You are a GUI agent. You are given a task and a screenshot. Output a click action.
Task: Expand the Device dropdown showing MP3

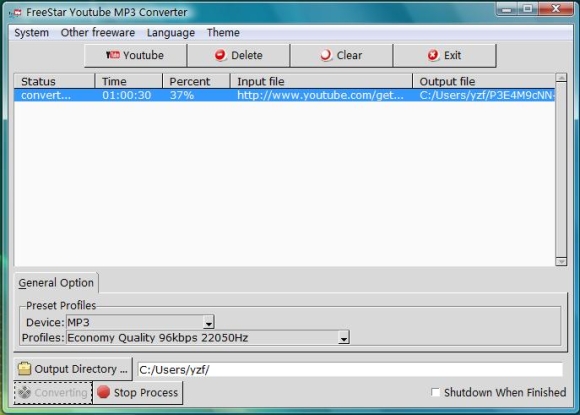pyautogui.click(x=209, y=323)
